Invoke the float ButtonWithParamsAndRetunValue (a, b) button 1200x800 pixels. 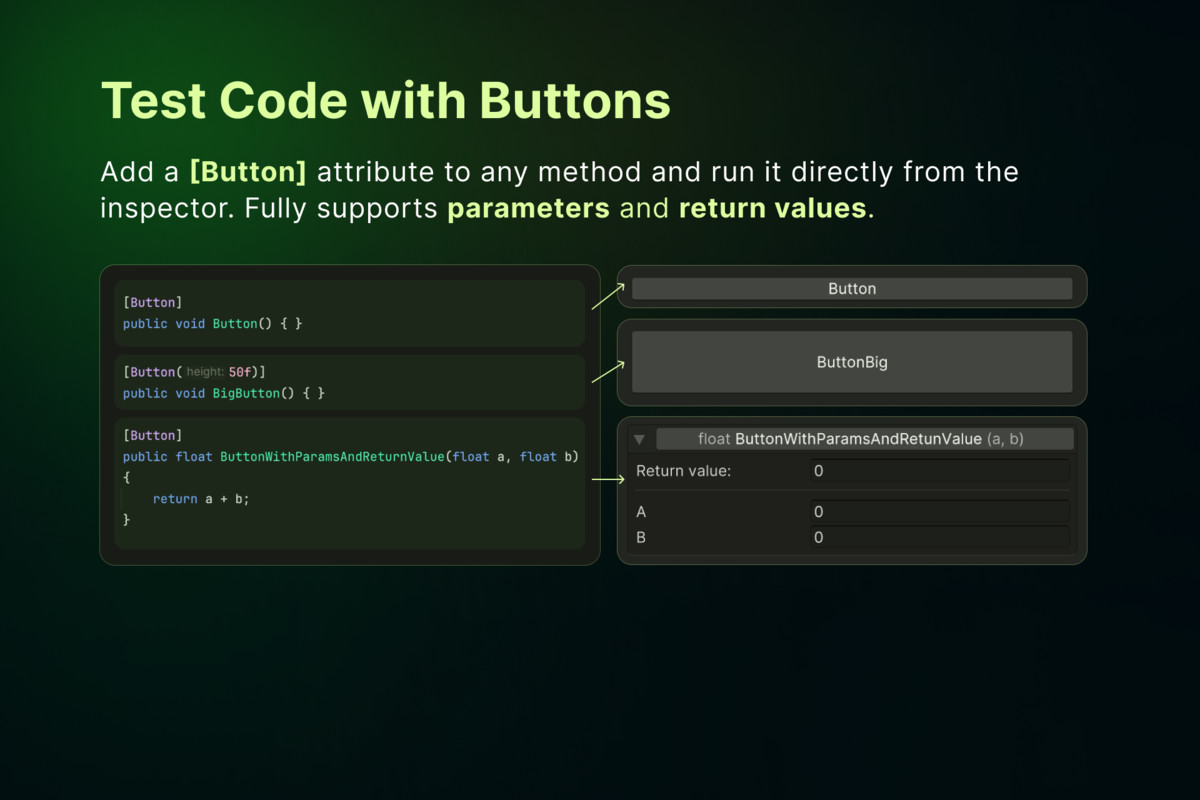864,439
